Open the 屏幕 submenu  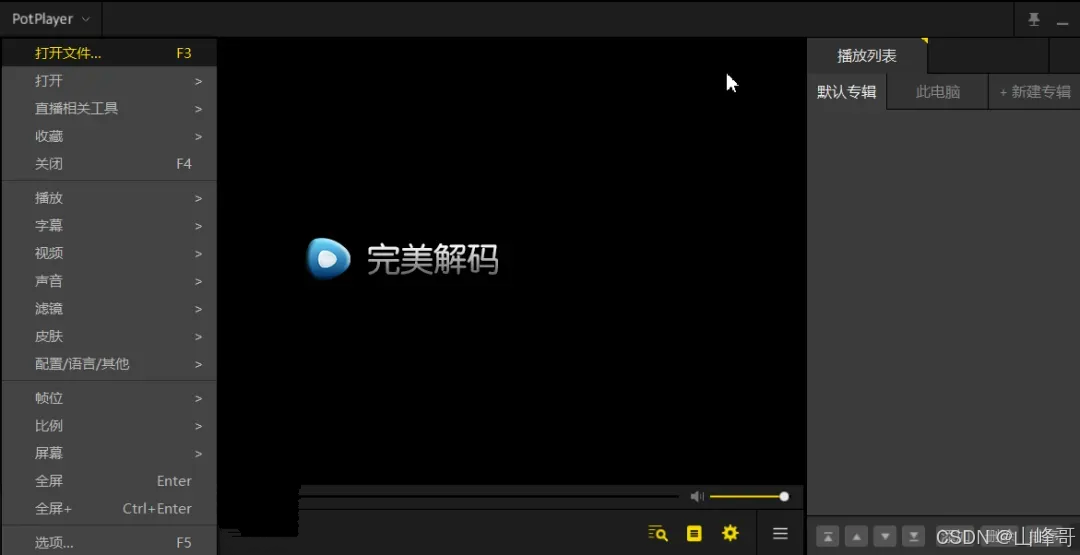pyautogui.click(x=110, y=453)
